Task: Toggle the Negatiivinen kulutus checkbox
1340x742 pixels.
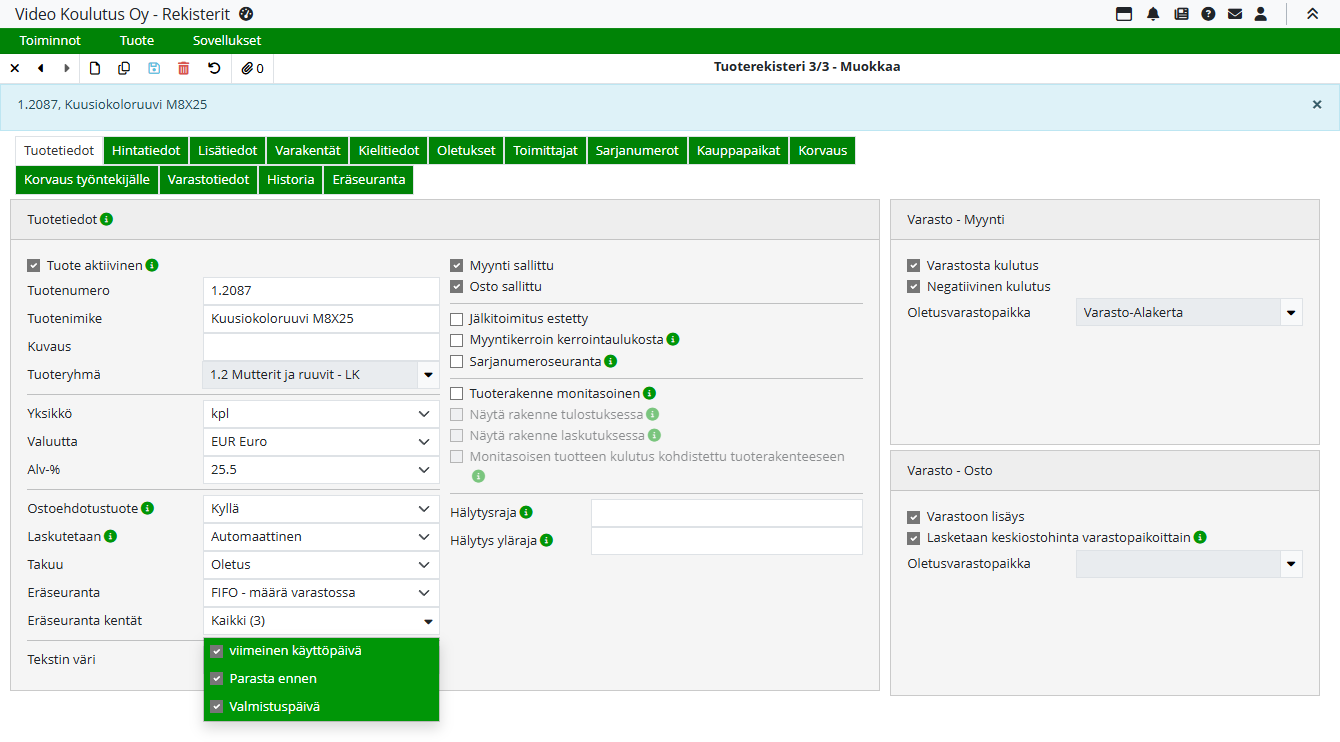Action: click(x=913, y=287)
